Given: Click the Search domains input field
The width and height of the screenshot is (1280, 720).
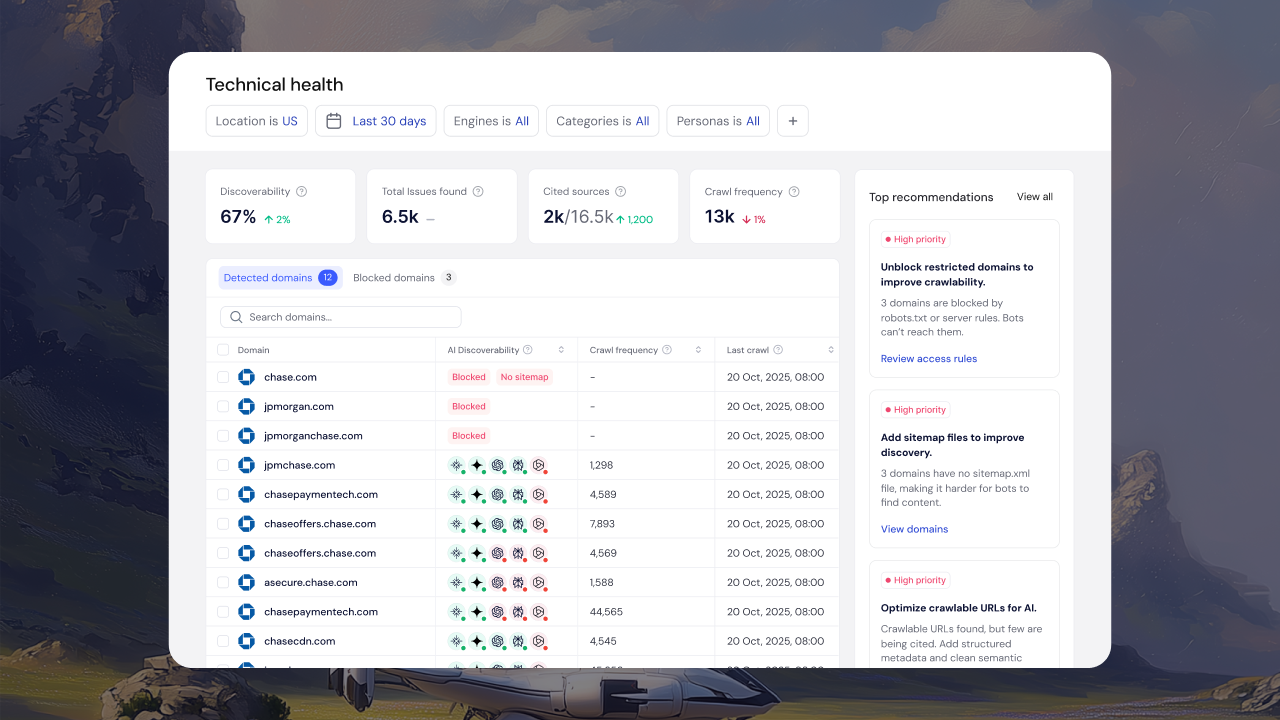Looking at the screenshot, I should click(x=341, y=317).
